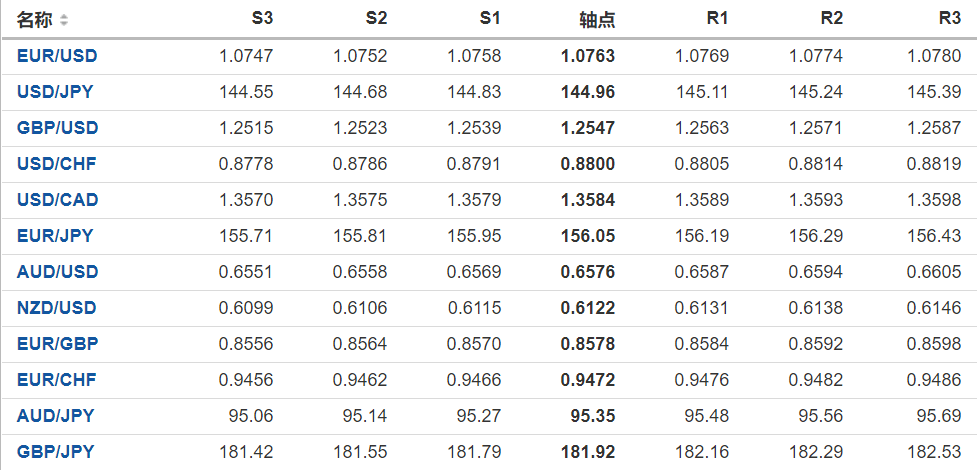The image size is (977, 470).
Task: Open the GBP/USD currency pair link
Action: point(57,128)
